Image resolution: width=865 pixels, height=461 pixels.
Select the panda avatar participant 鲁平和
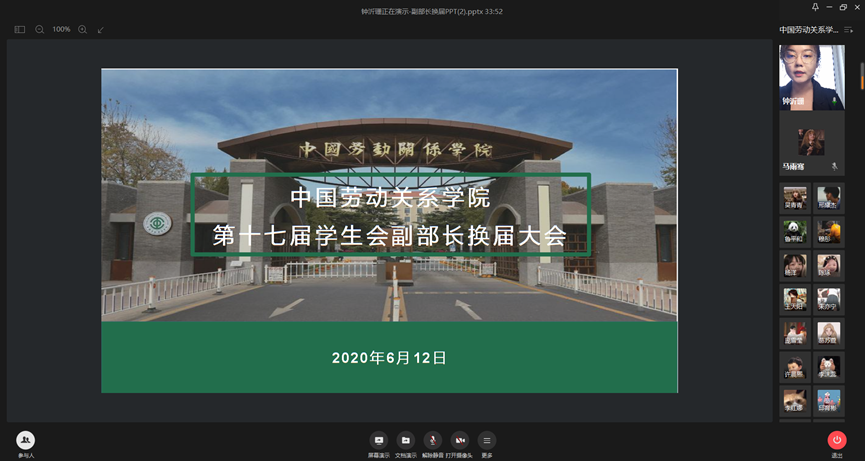tap(795, 232)
